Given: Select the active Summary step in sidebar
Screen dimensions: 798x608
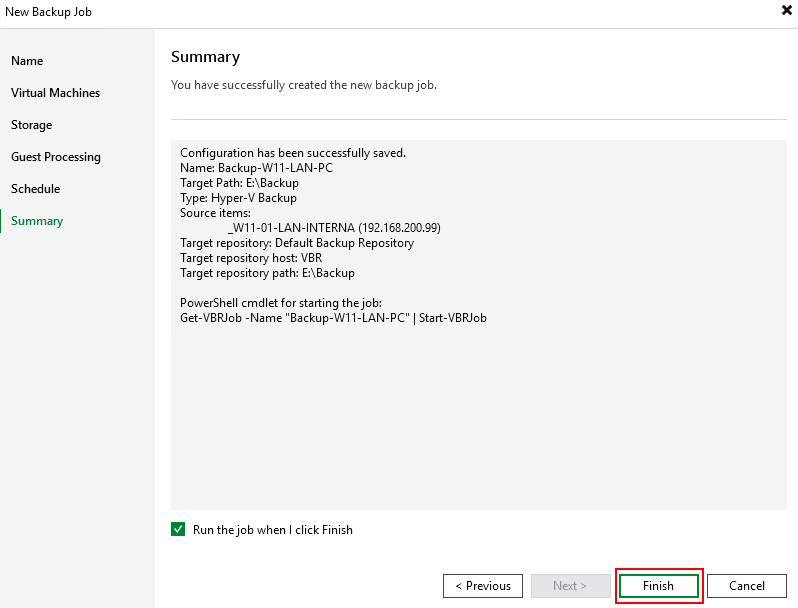Looking at the screenshot, I should pyautogui.click(x=37, y=221).
